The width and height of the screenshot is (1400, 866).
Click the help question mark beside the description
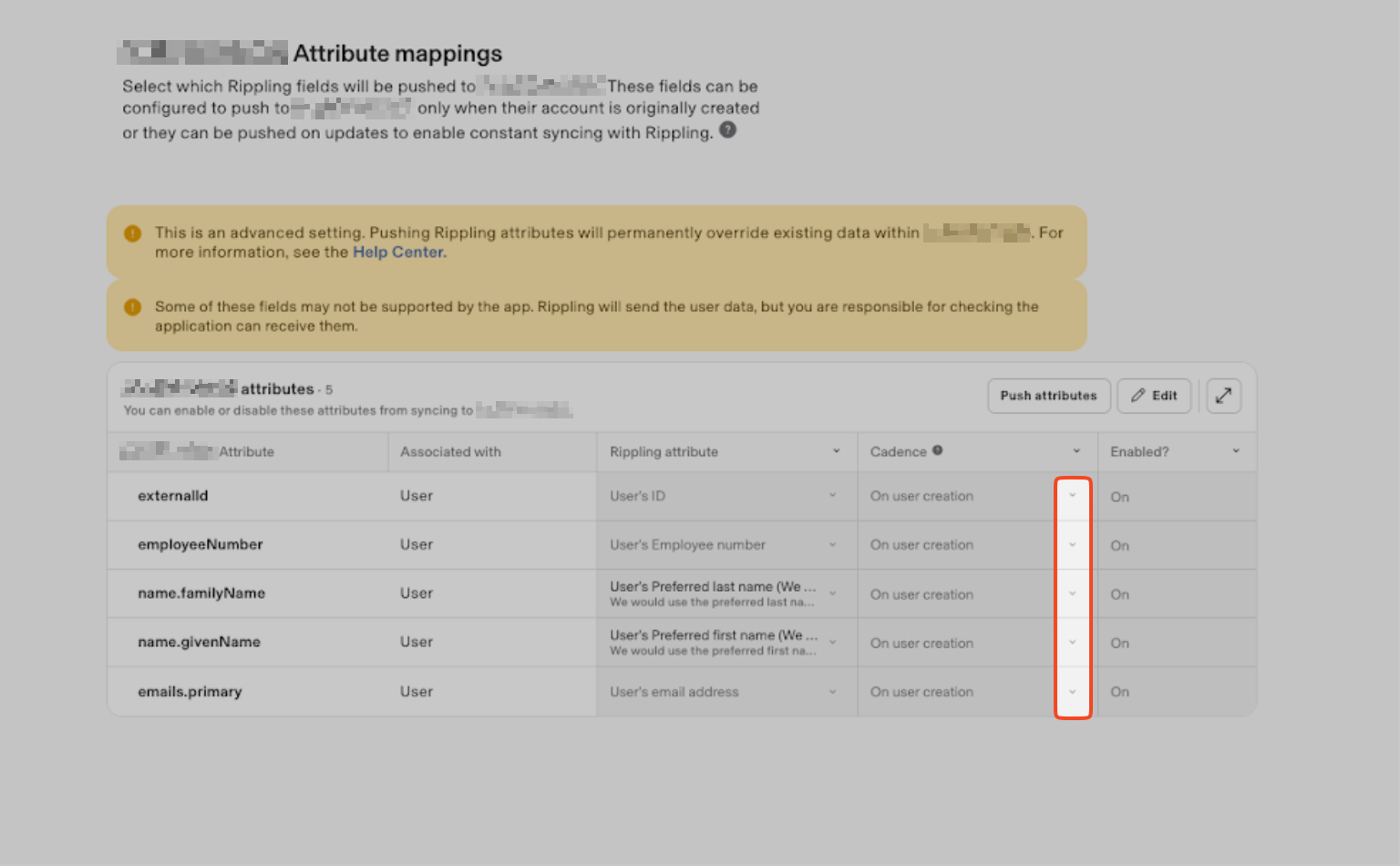coord(727,130)
